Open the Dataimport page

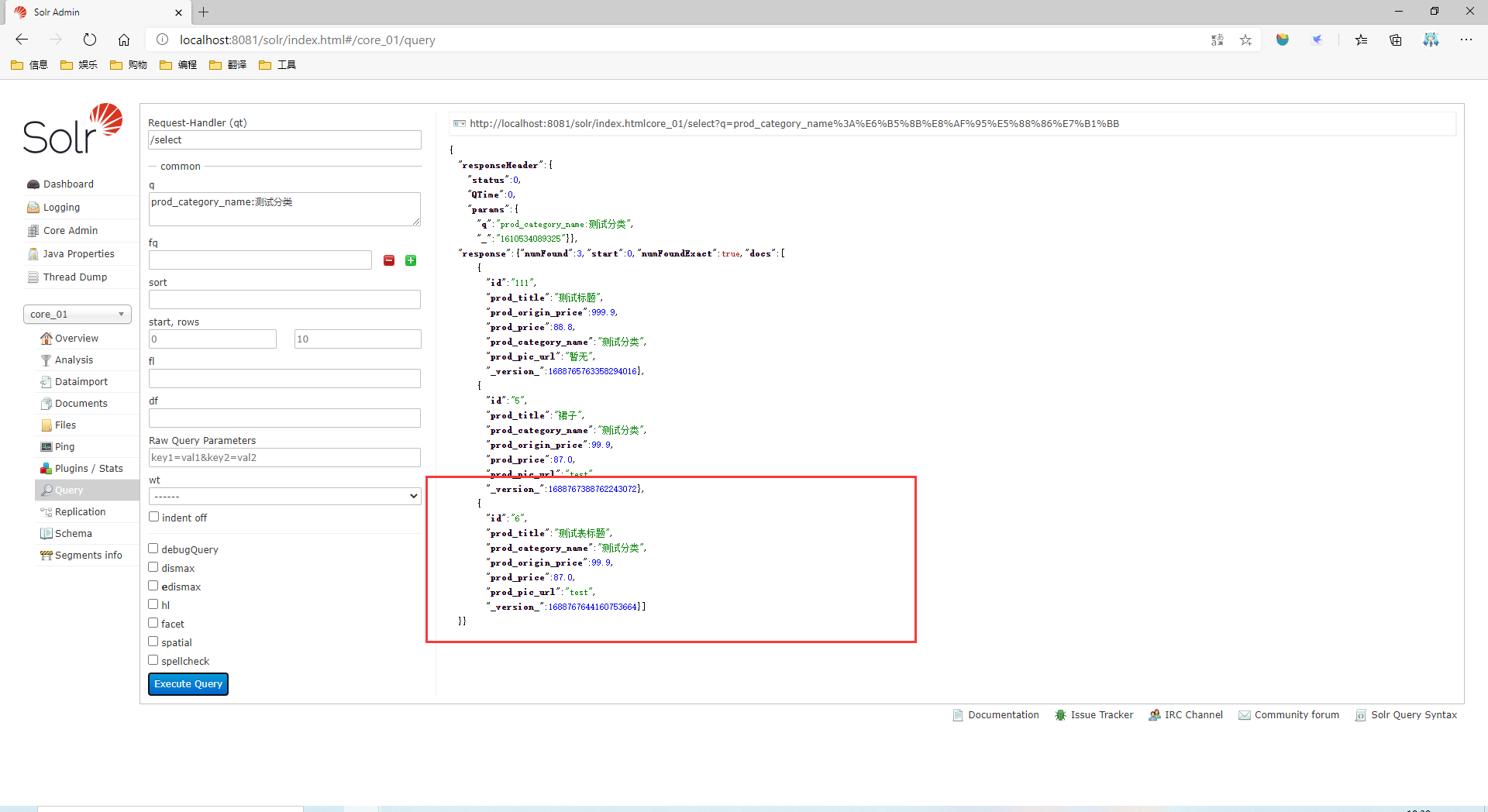pos(81,382)
